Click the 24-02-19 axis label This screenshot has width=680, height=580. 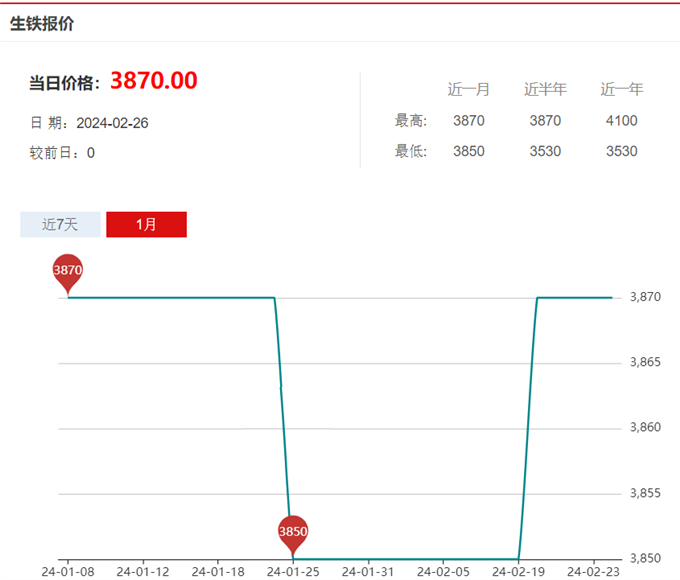(518, 571)
